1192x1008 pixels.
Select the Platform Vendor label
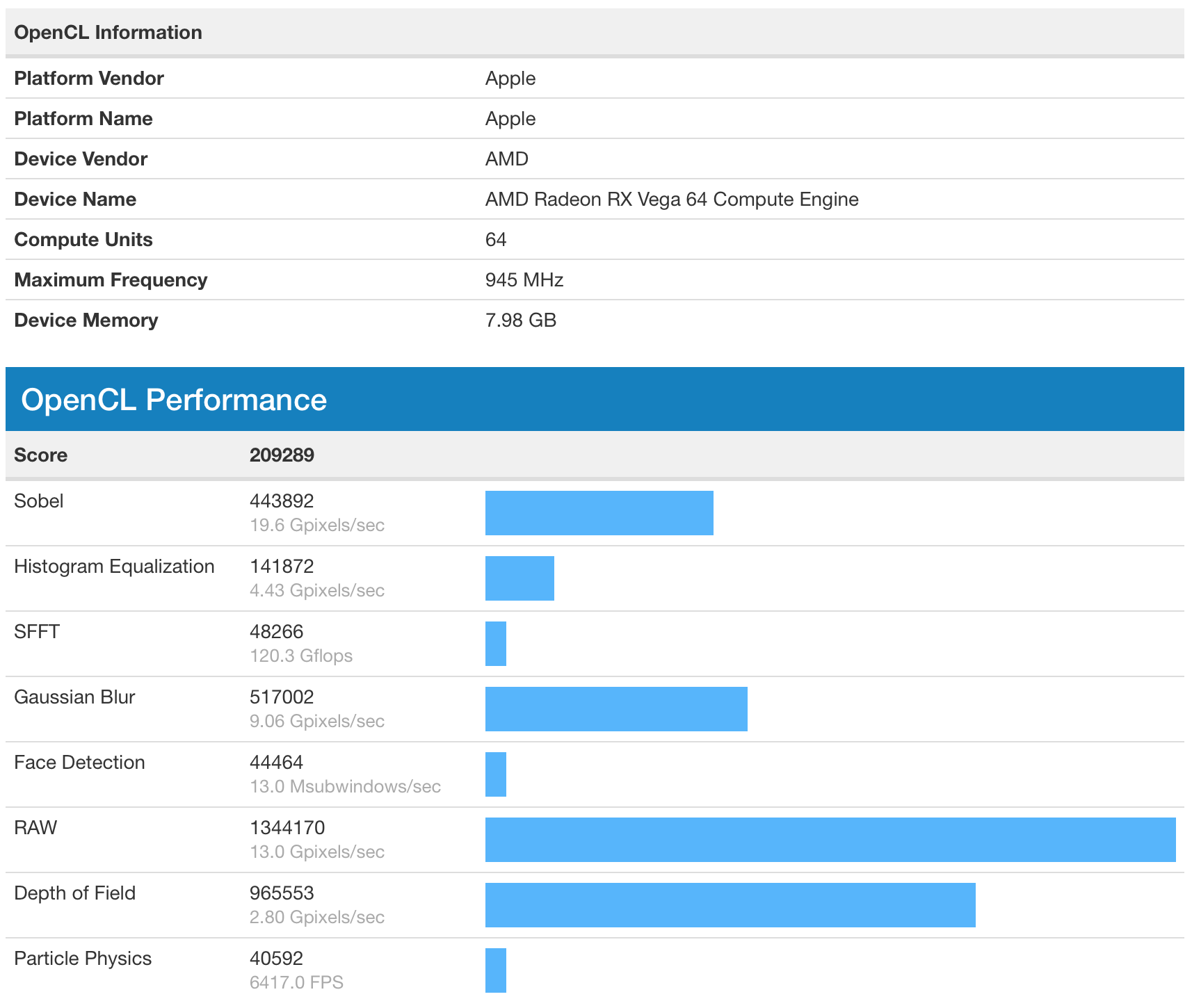(x=89, y=79)
